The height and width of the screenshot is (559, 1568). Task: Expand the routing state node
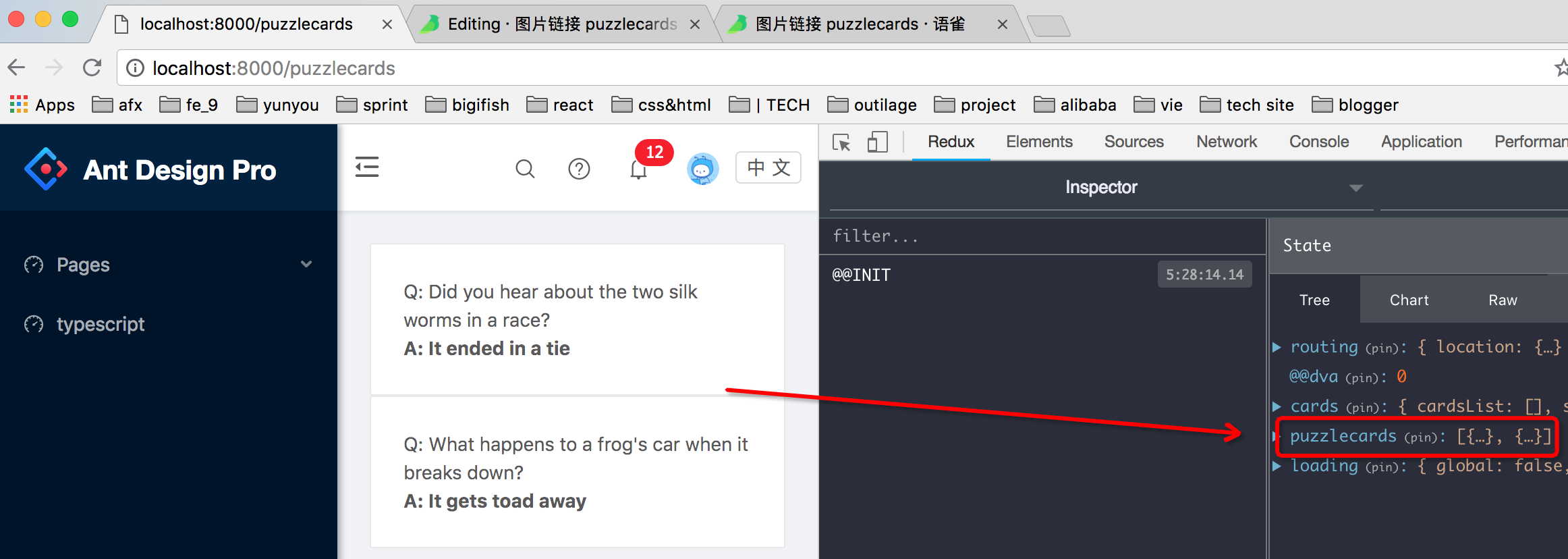(x=1277, y=347)
